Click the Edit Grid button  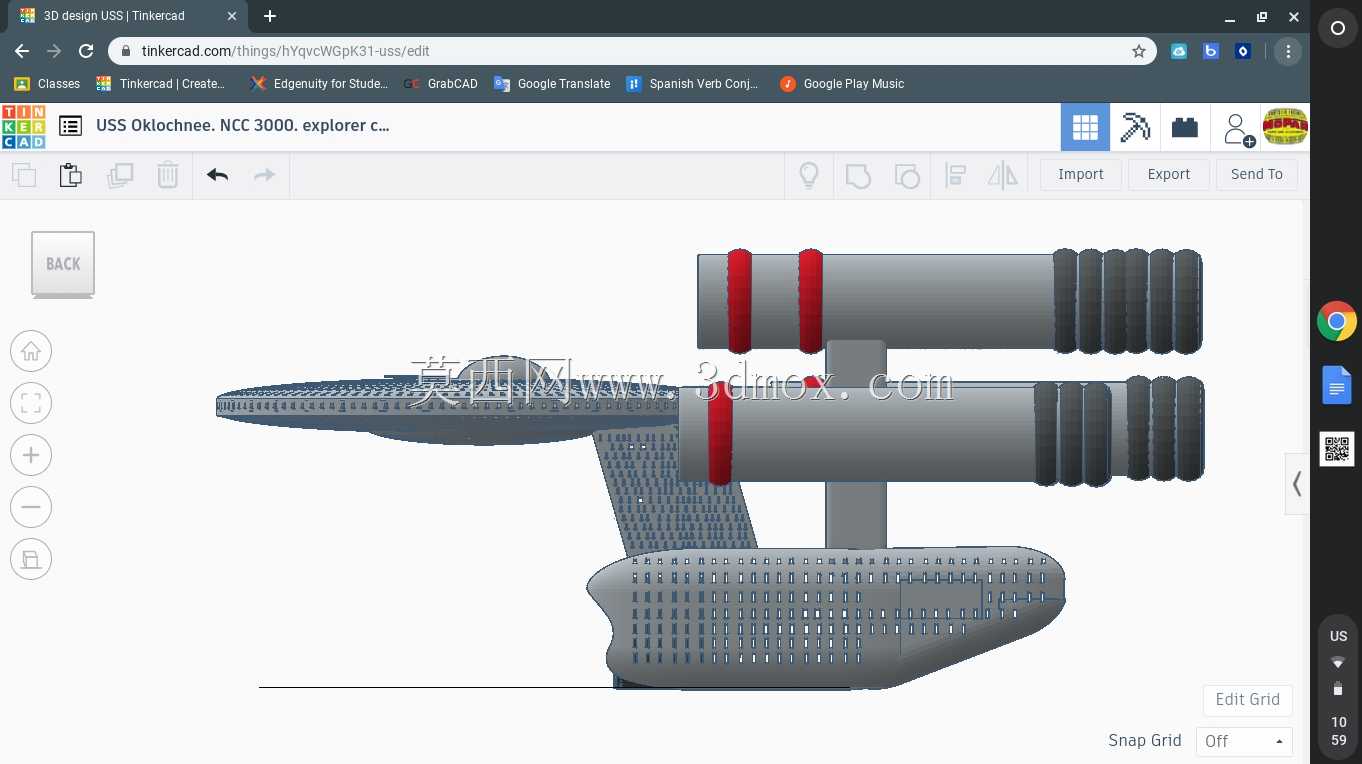point(1247,699)
